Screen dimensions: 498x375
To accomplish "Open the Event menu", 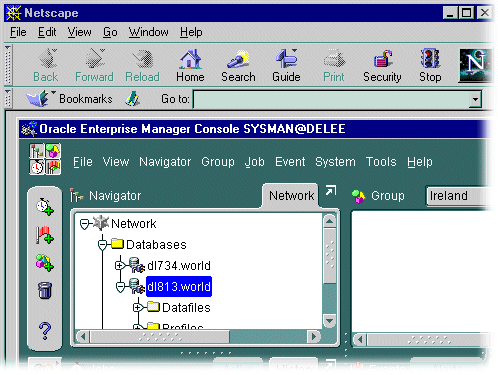I will [x=290, y=162].
